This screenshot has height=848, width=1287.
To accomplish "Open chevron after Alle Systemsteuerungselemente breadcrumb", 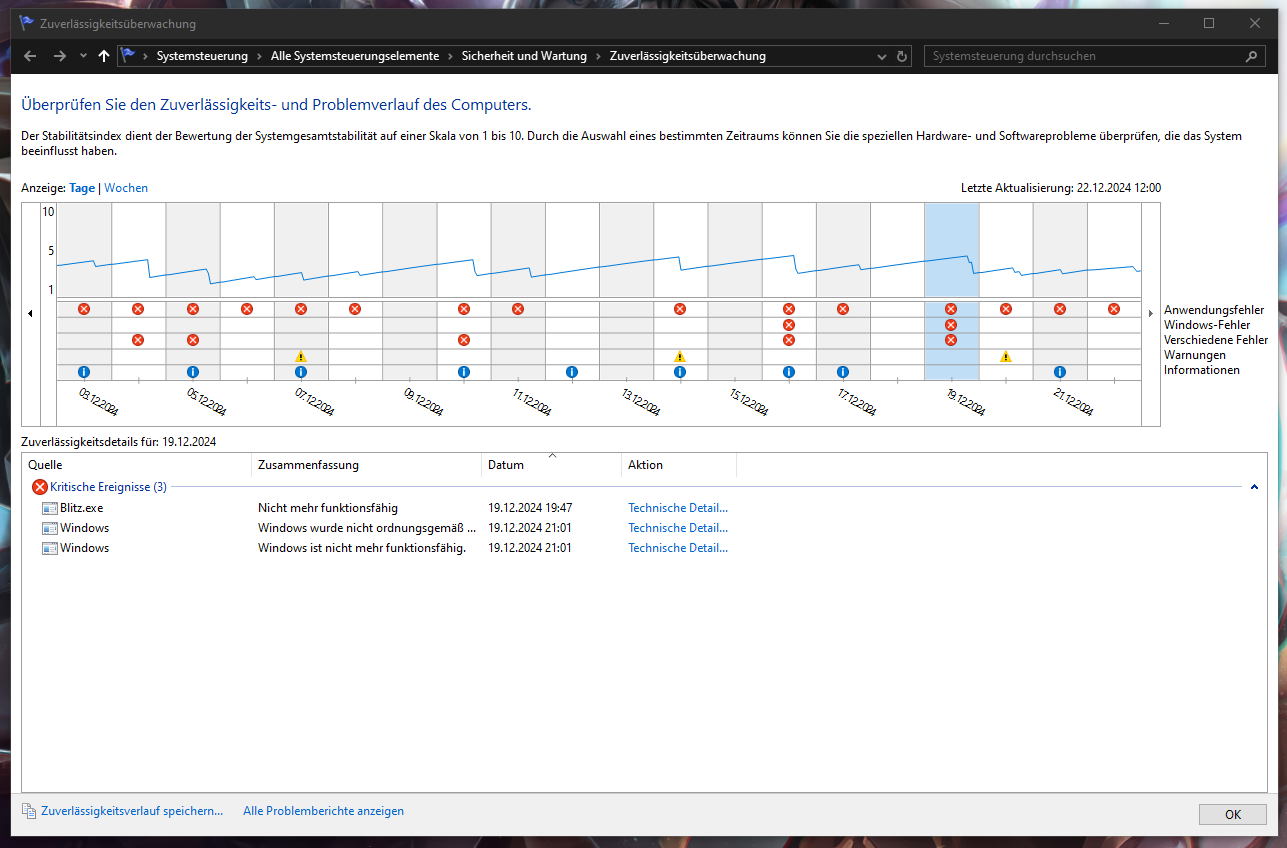I will (450, 57).
